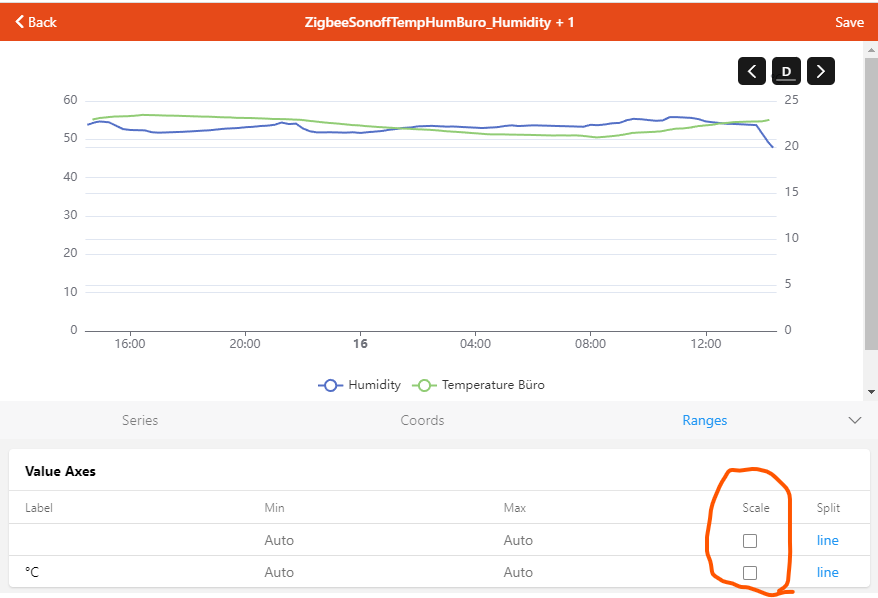The width and height of the screenshot is (878, 598).
Task: Switch to the Coords tab
Action: tap(422, 421)
